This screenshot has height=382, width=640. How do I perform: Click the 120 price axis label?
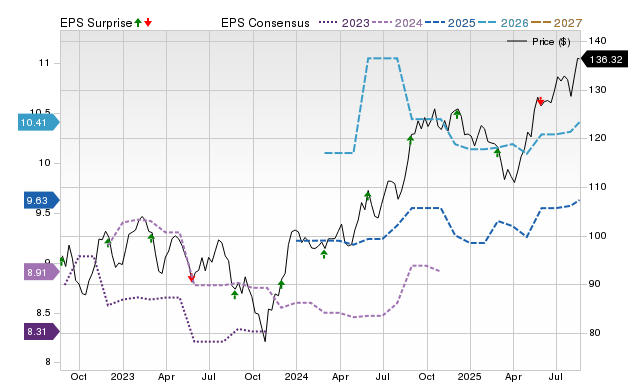(598, 138)
